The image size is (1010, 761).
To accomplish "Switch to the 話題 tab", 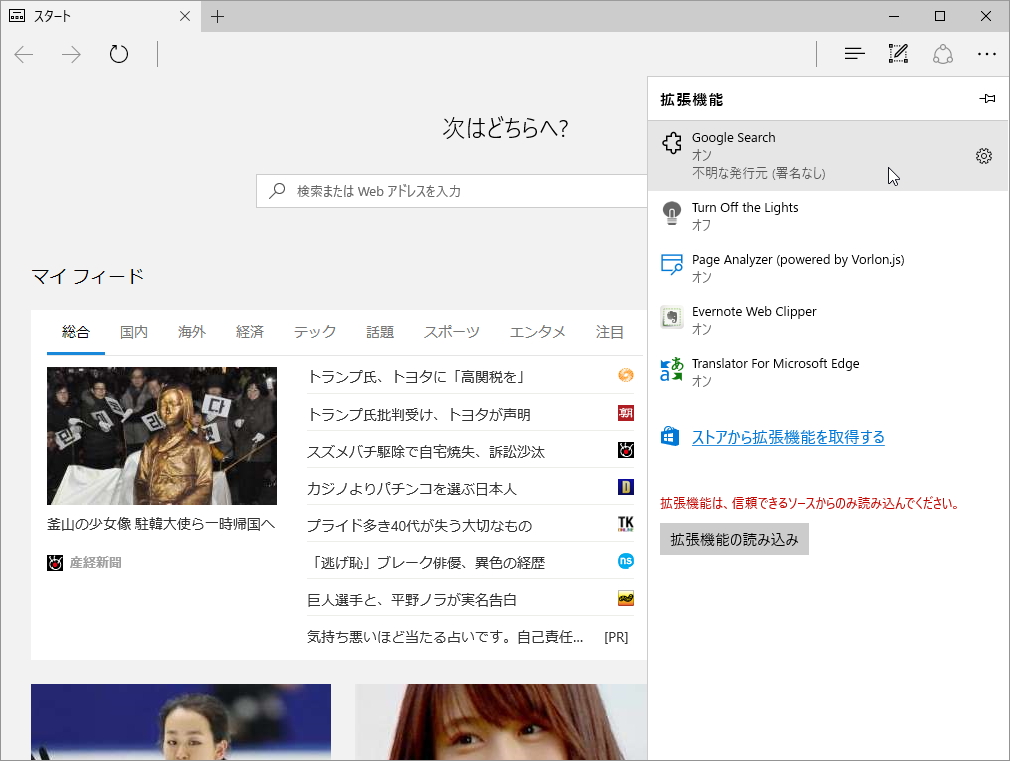I will tap(380, 332).
